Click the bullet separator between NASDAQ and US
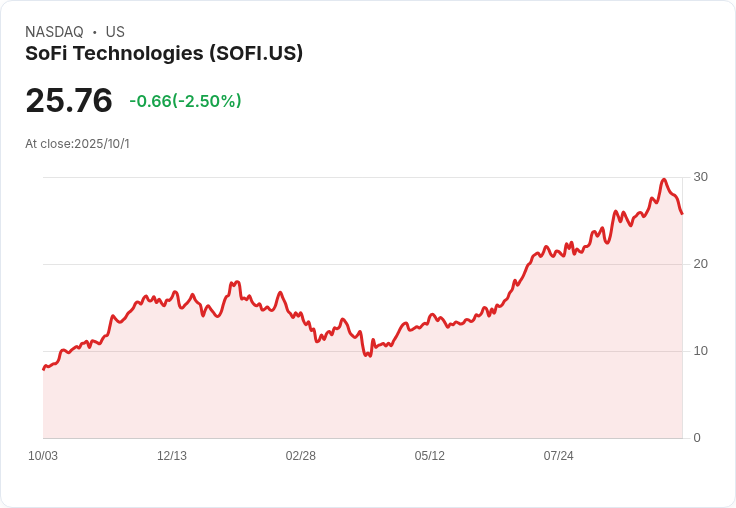 95,32
